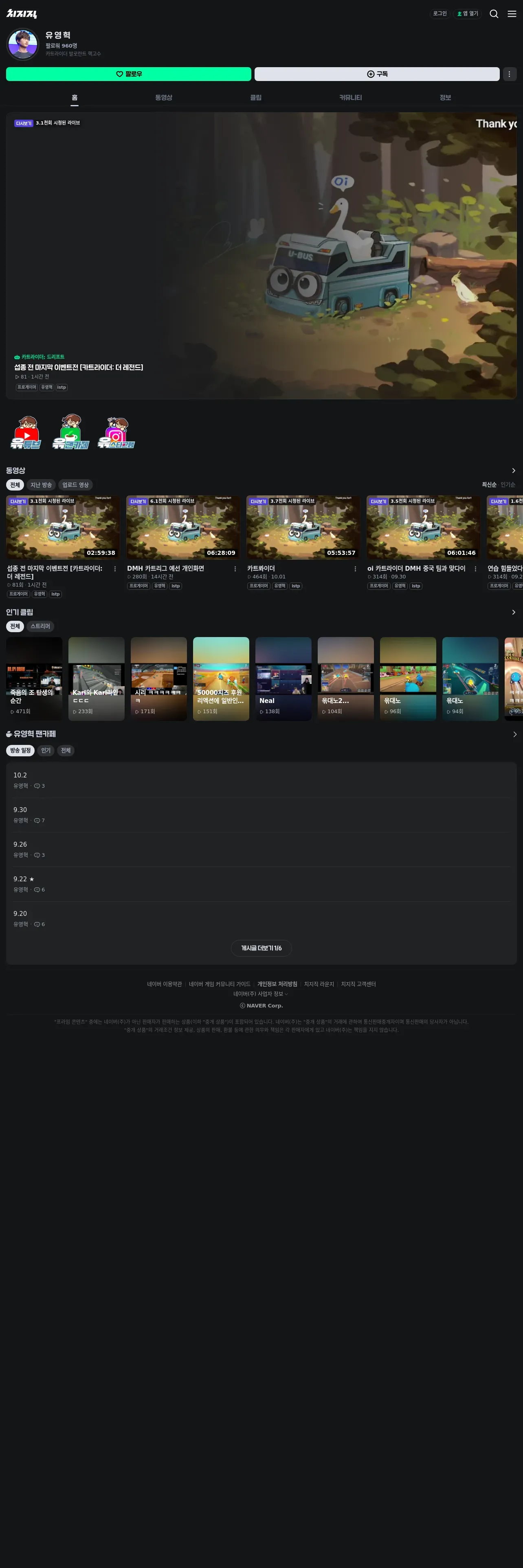Open the channel more-options kebab button
Screen dimensions: 523x1568
(510, 74)
